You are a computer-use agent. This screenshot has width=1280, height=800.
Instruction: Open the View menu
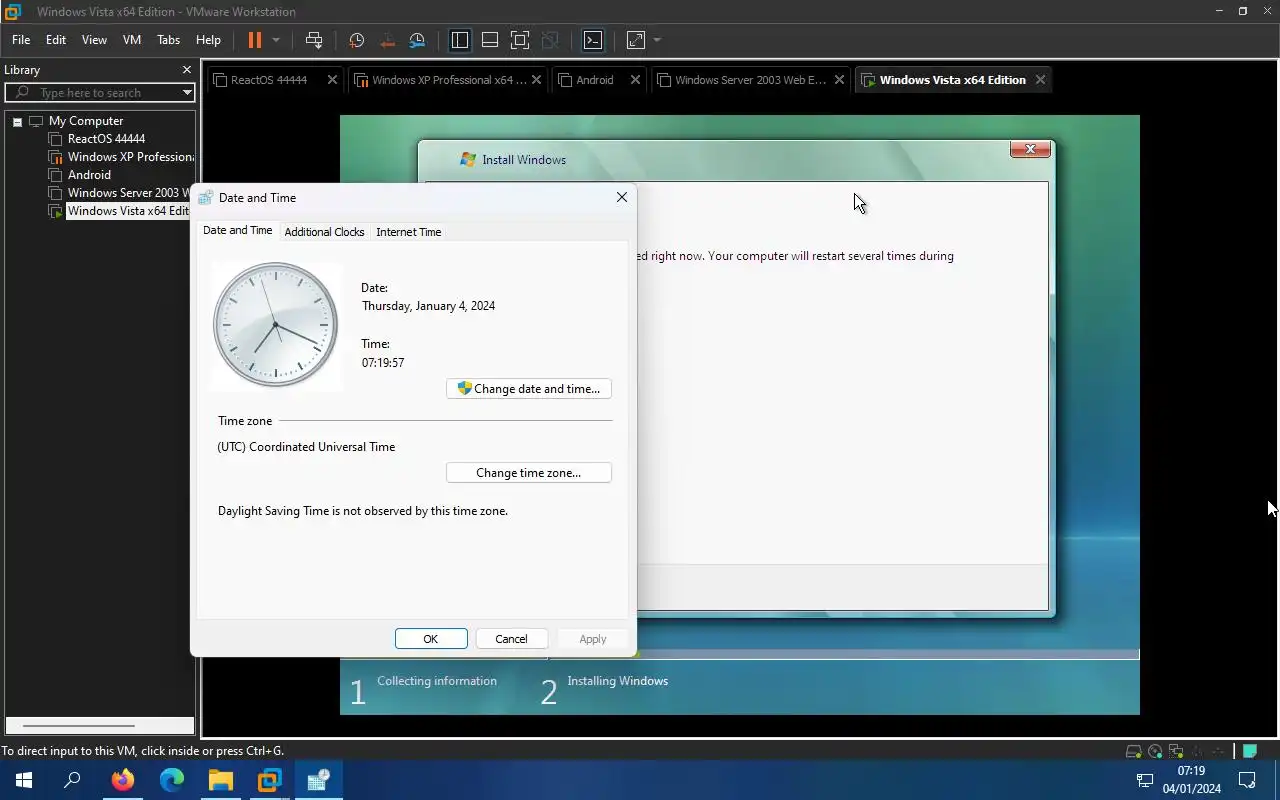[x=94, y=40]
